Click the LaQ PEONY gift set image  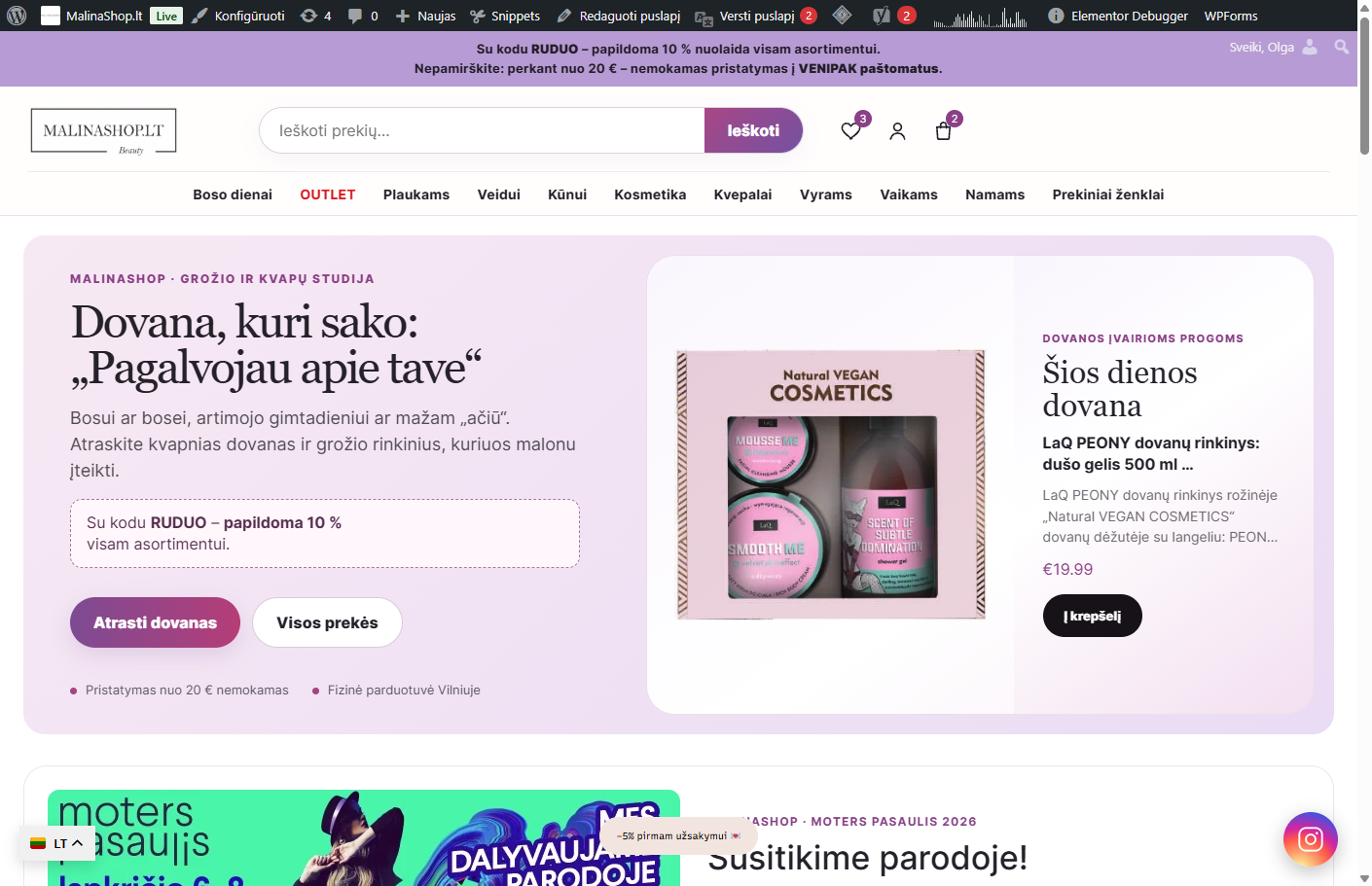click(x=831, y=484)
